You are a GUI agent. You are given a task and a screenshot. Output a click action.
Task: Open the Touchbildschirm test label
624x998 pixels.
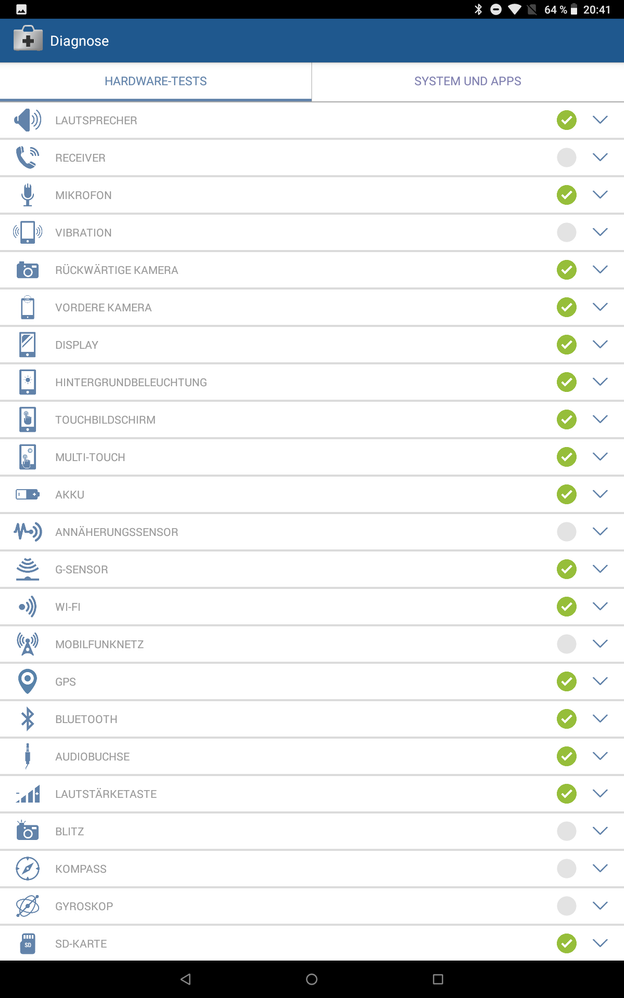(x=105, y=420)
